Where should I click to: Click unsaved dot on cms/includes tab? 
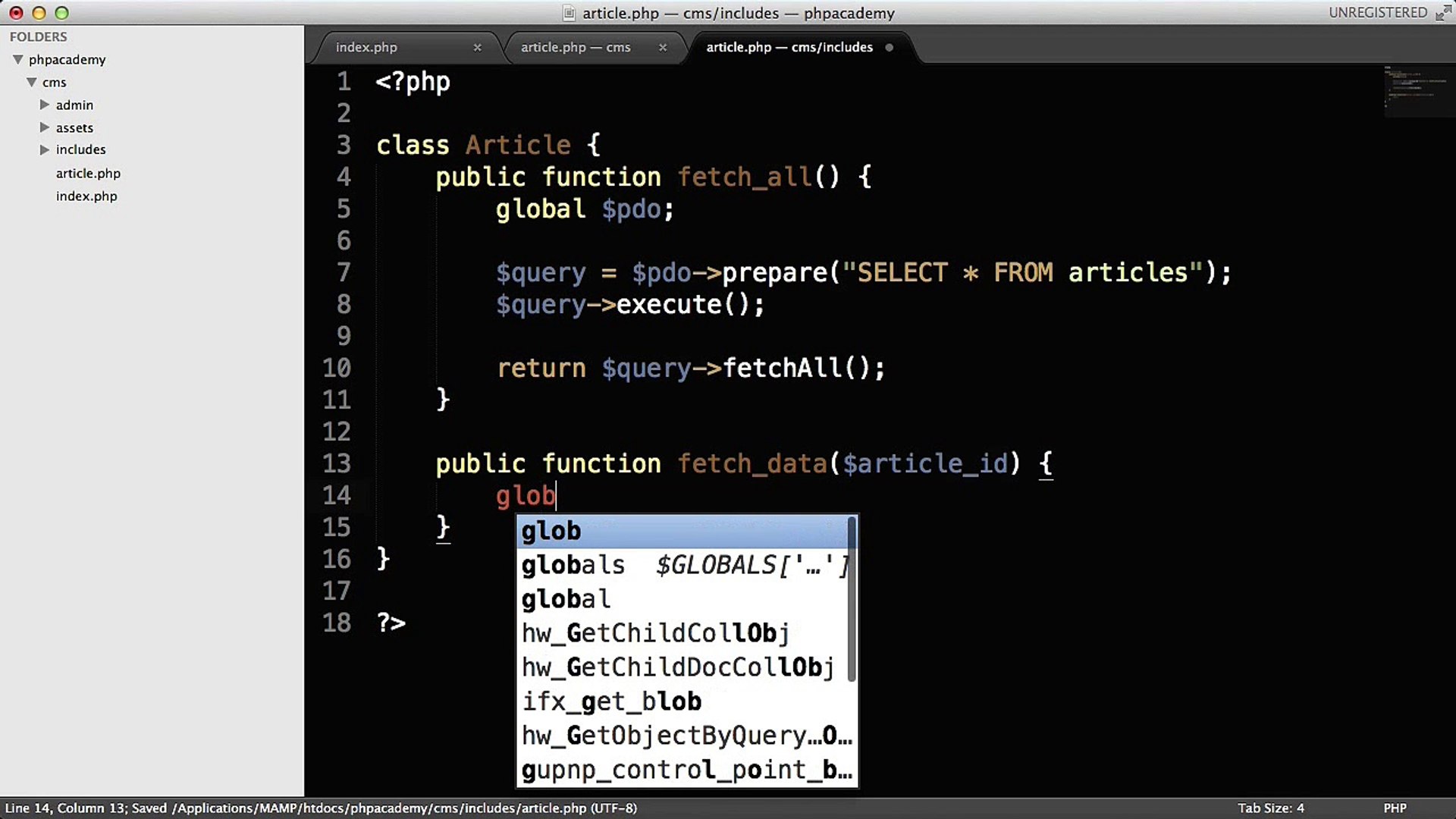tap(889, 47)
